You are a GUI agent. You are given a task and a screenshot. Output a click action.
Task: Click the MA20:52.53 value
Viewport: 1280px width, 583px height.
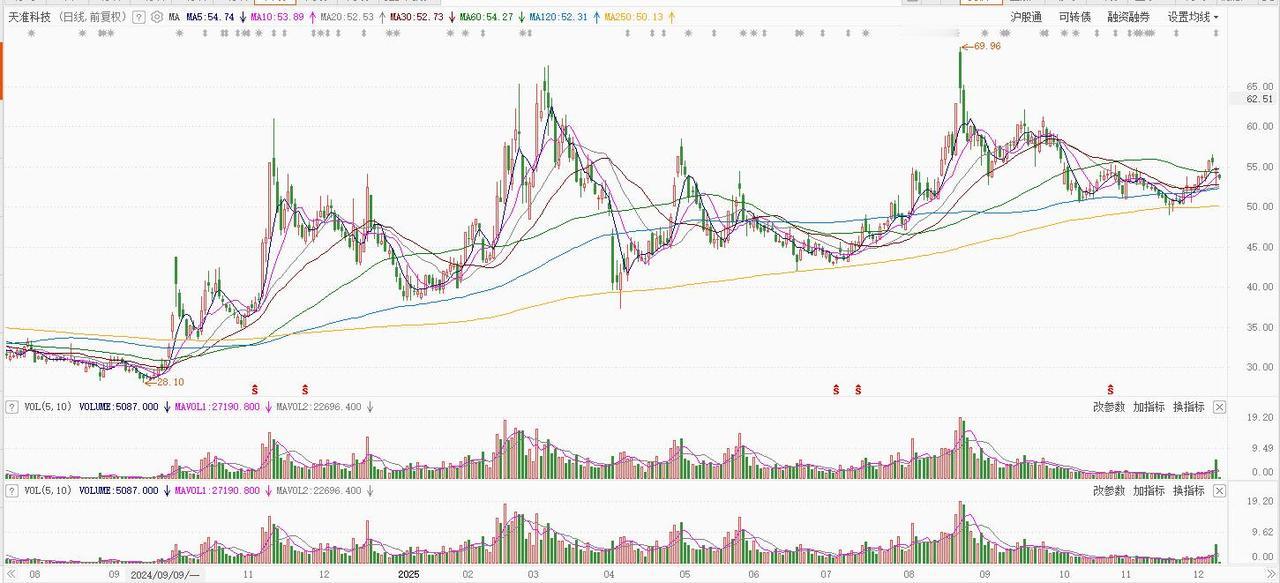pos(347,17)
